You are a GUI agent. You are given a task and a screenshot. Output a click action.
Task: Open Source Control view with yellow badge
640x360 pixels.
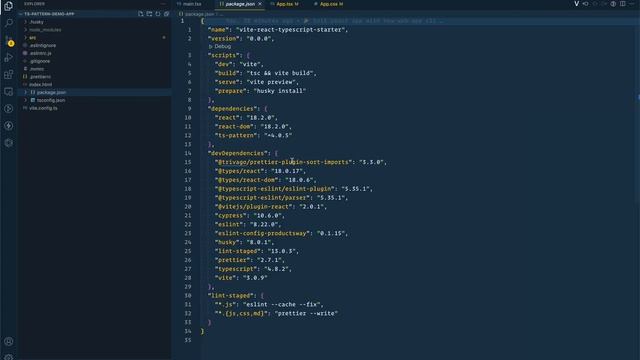[9, 40]
